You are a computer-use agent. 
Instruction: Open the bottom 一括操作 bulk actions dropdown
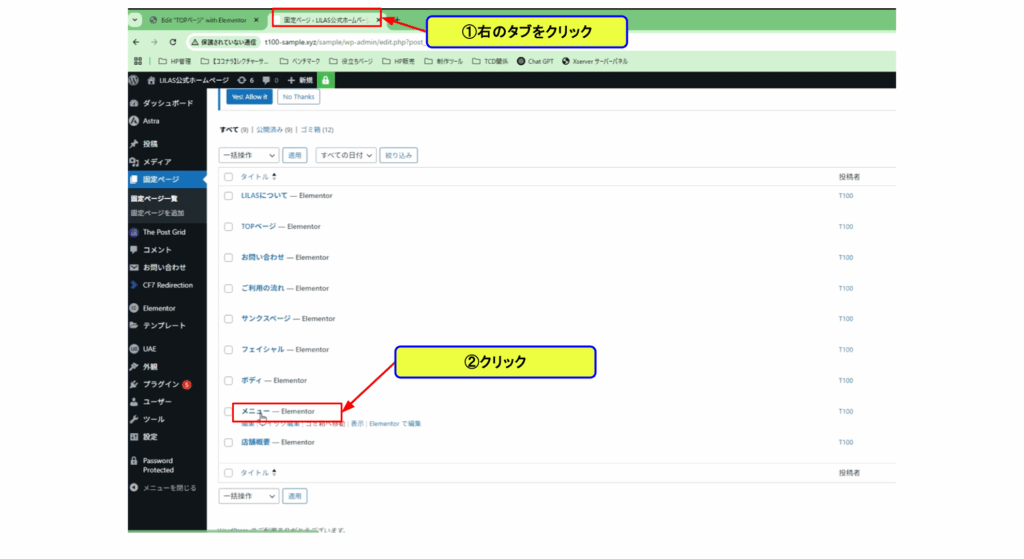pos(249,496)
